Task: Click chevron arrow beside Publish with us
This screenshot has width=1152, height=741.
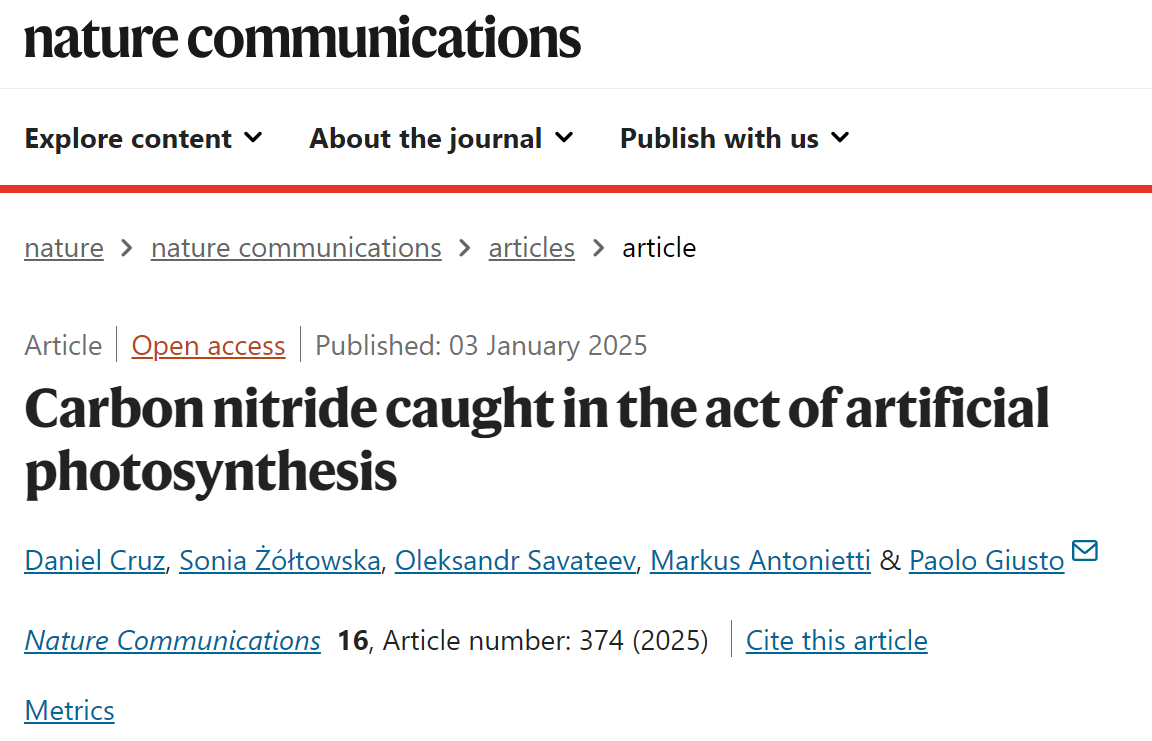Action: [x=840, y=137]
